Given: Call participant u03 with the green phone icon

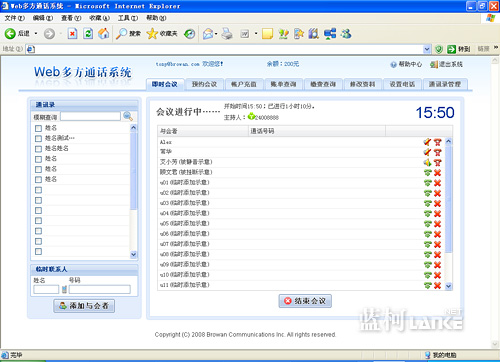Looking at the screenshot, I should tap(427, 203).
